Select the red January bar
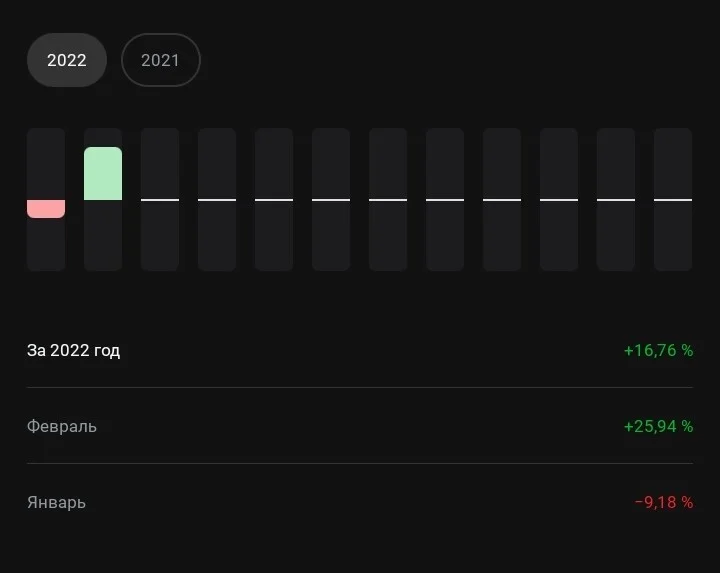The width and height of the screenshot is (720, 573). (x=46, y=209)
